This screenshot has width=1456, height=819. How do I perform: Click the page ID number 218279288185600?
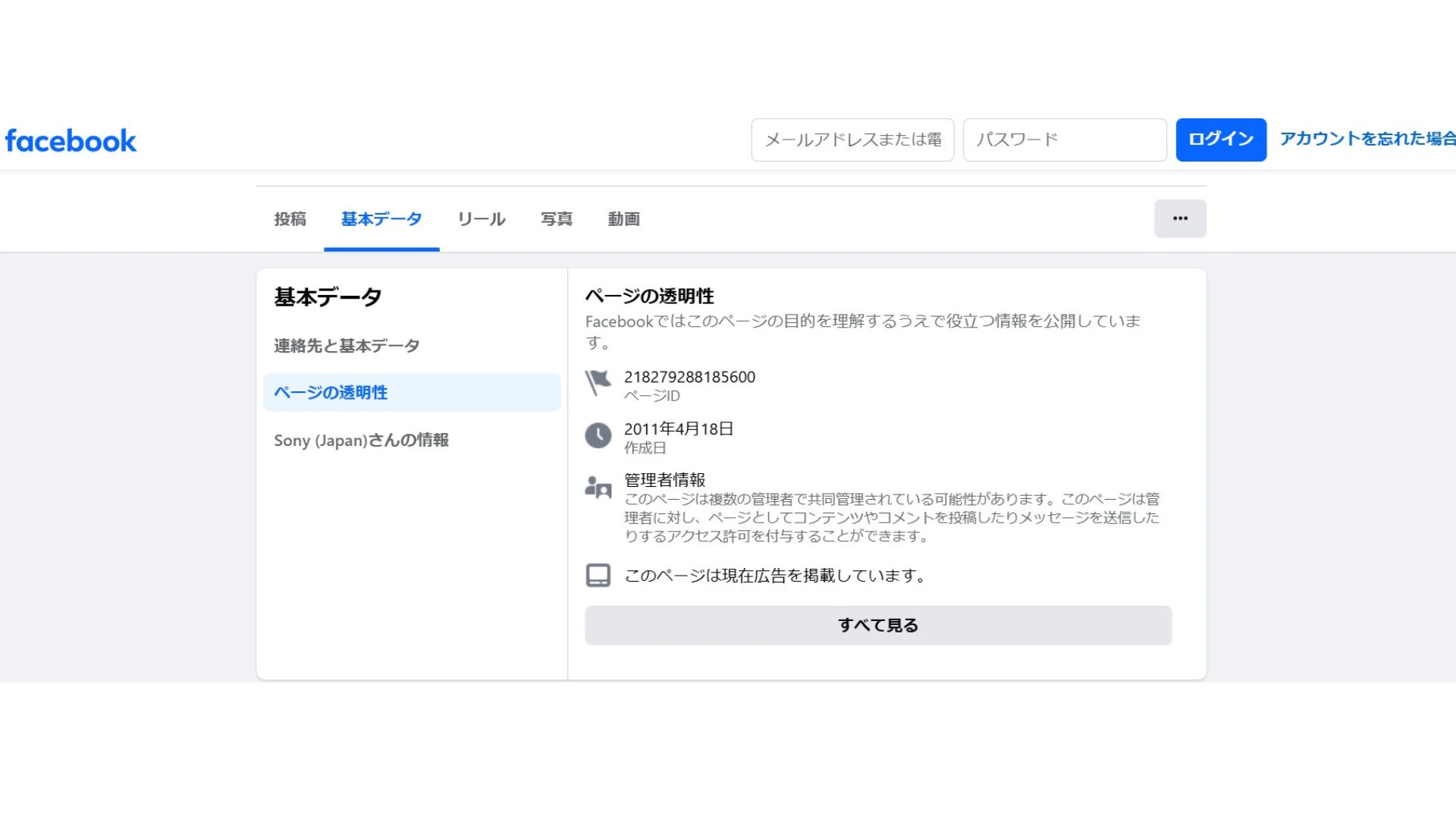coord(689,377)
